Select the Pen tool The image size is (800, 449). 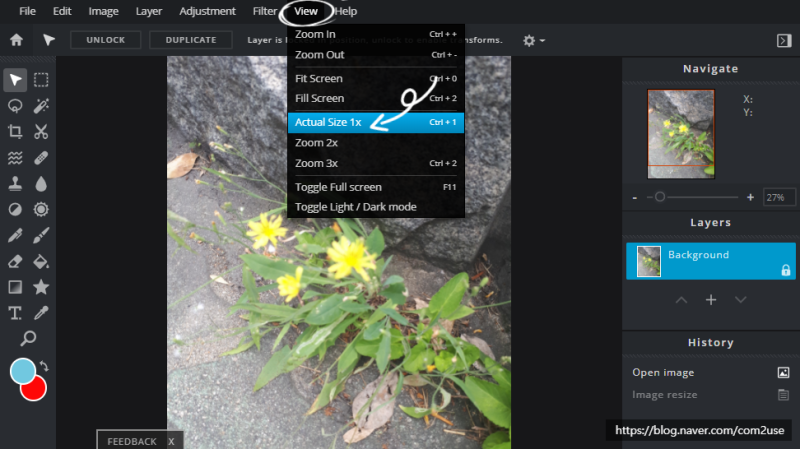(15, 235)
